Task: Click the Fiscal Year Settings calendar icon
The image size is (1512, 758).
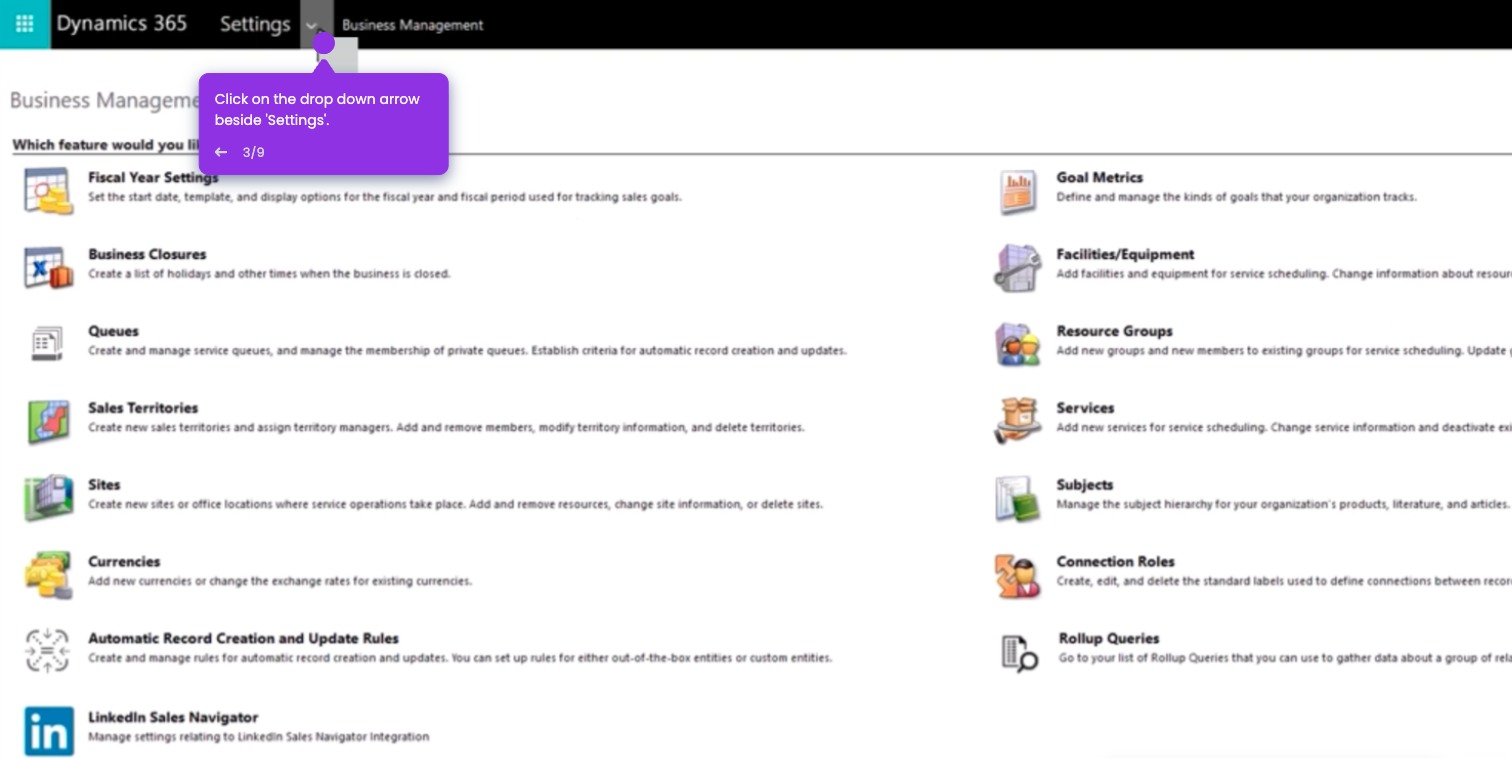Action: pos(49,191)
